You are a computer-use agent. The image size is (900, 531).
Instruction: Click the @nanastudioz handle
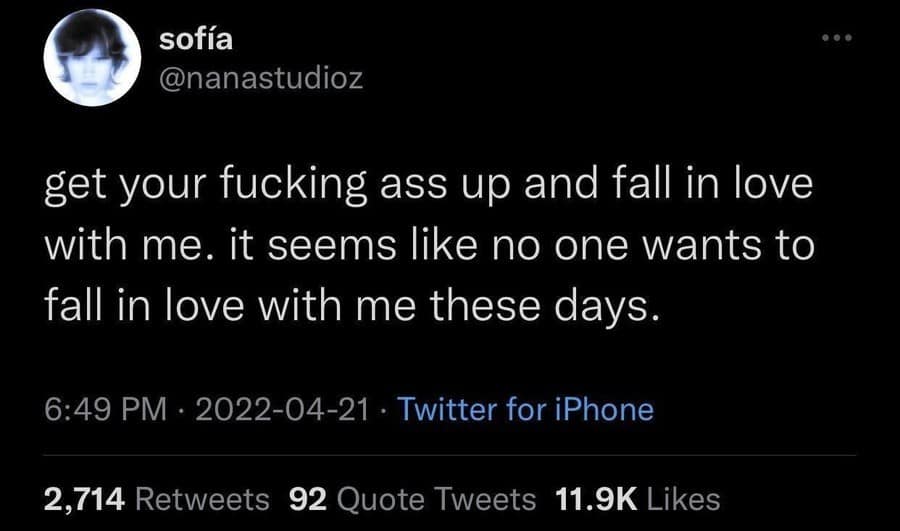(261, 77)
